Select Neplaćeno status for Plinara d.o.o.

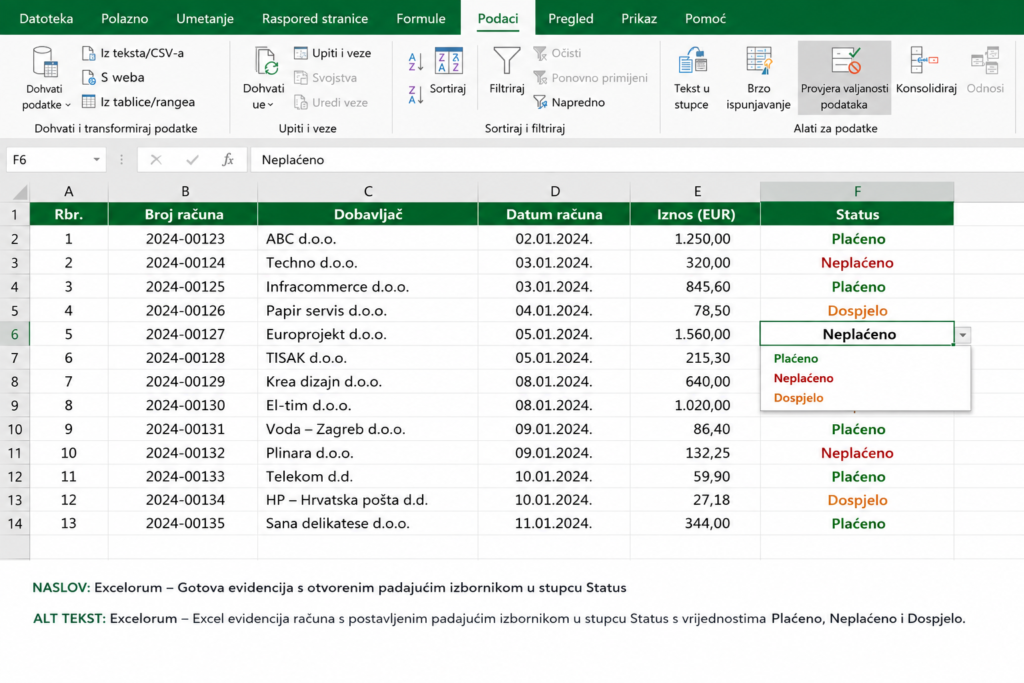pyautogui.click(x=857, y=453)
